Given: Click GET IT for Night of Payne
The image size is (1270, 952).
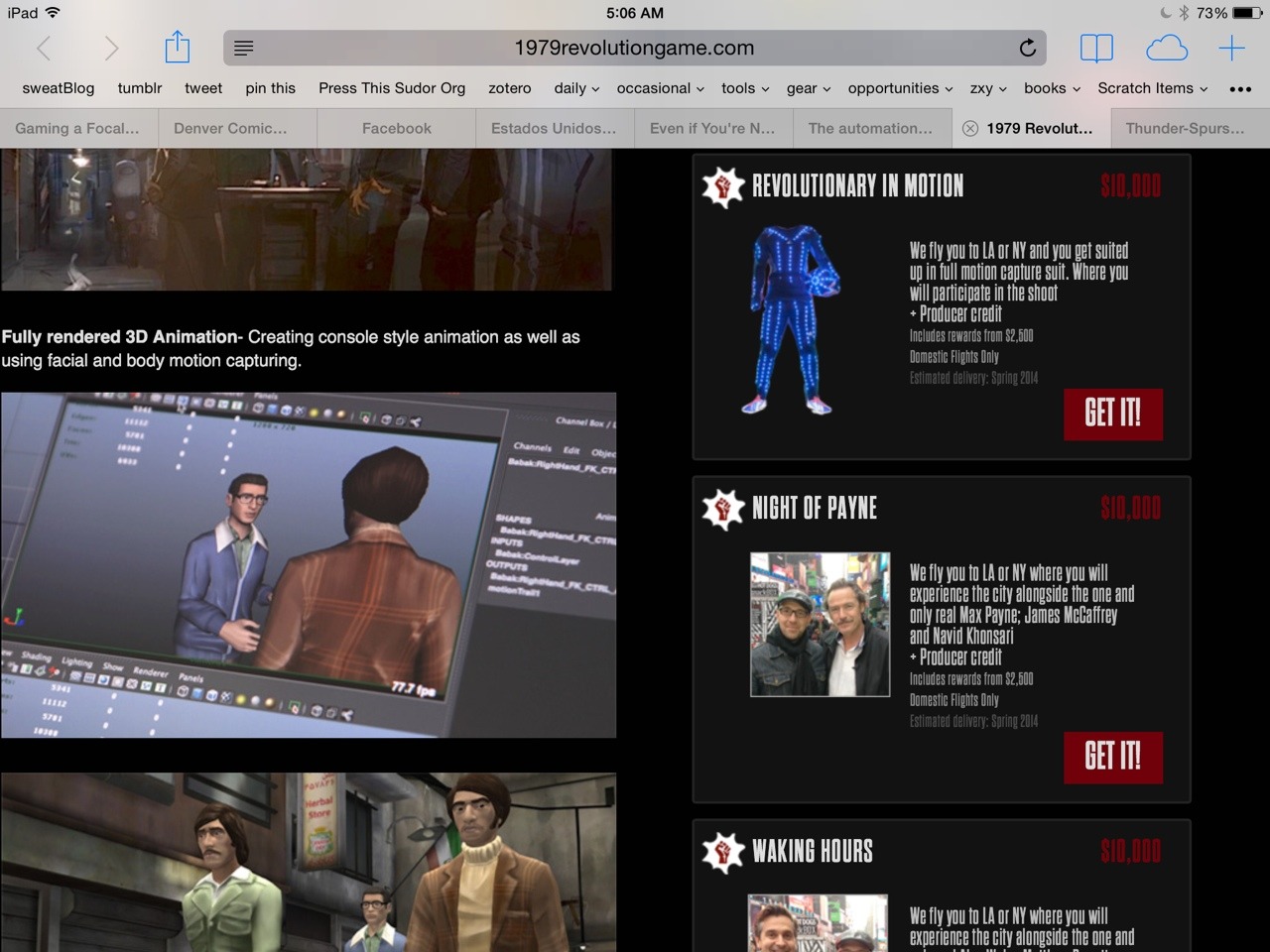Looking at the screenshot, I should click(x=1112, y=758).
